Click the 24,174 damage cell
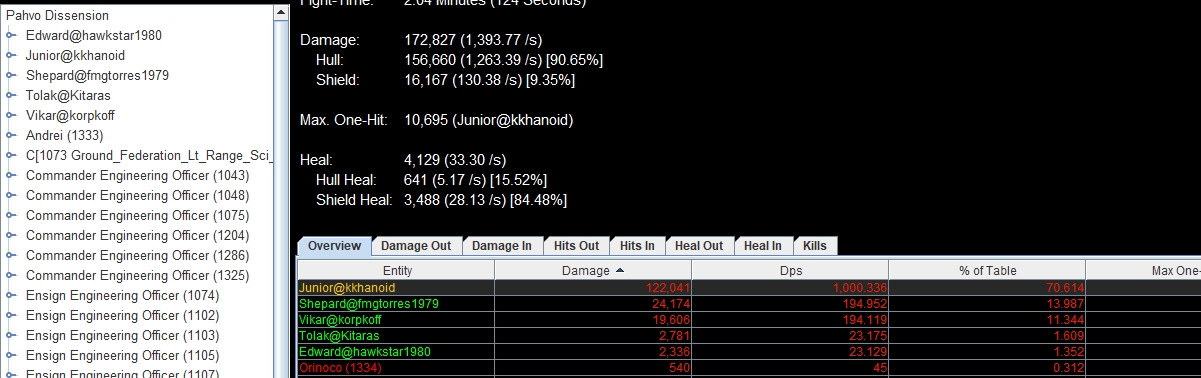This screenshot has height=378, width=1201. tap(594, 304)
